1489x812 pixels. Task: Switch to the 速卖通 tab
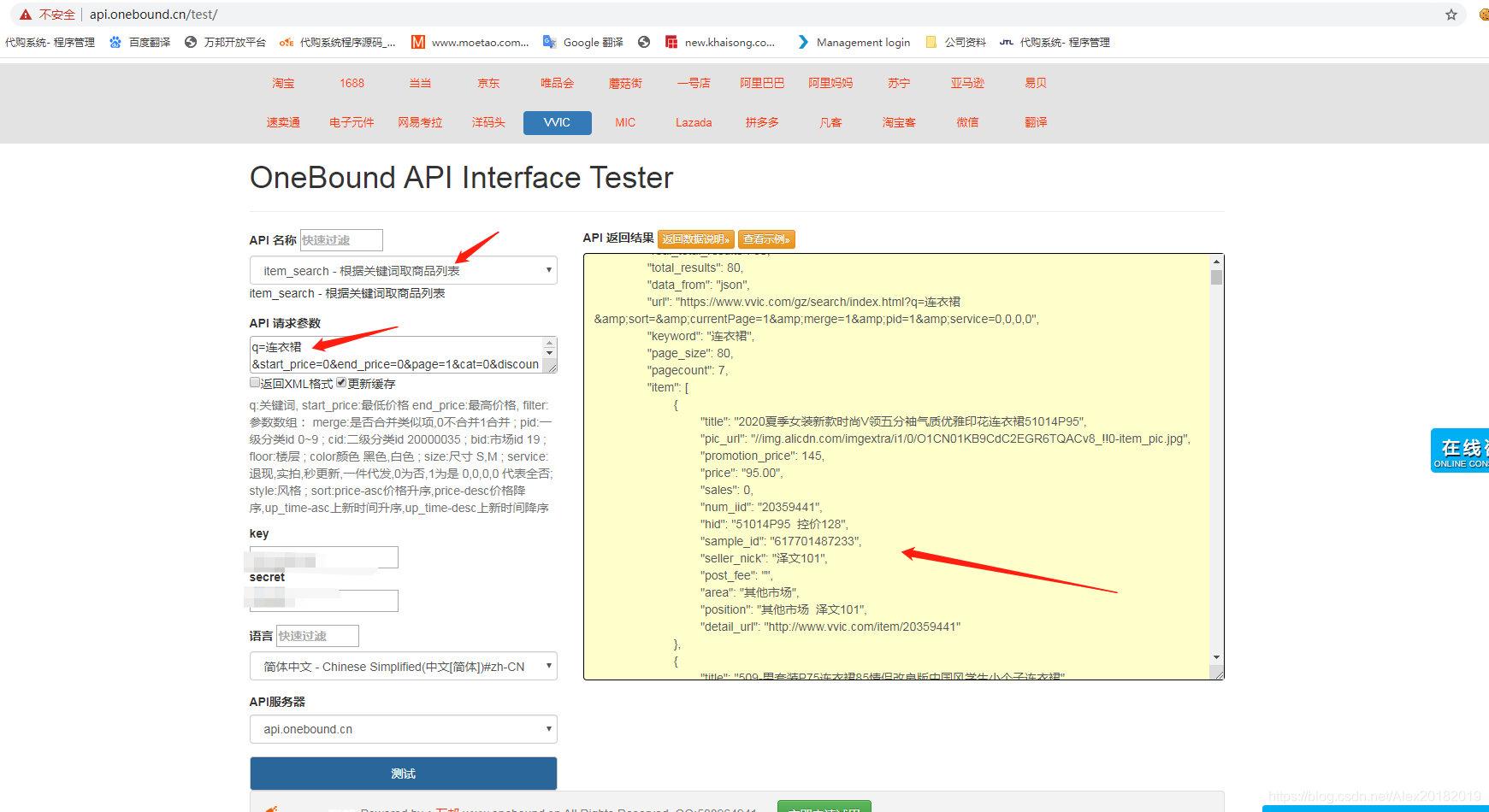pos(283,122)
